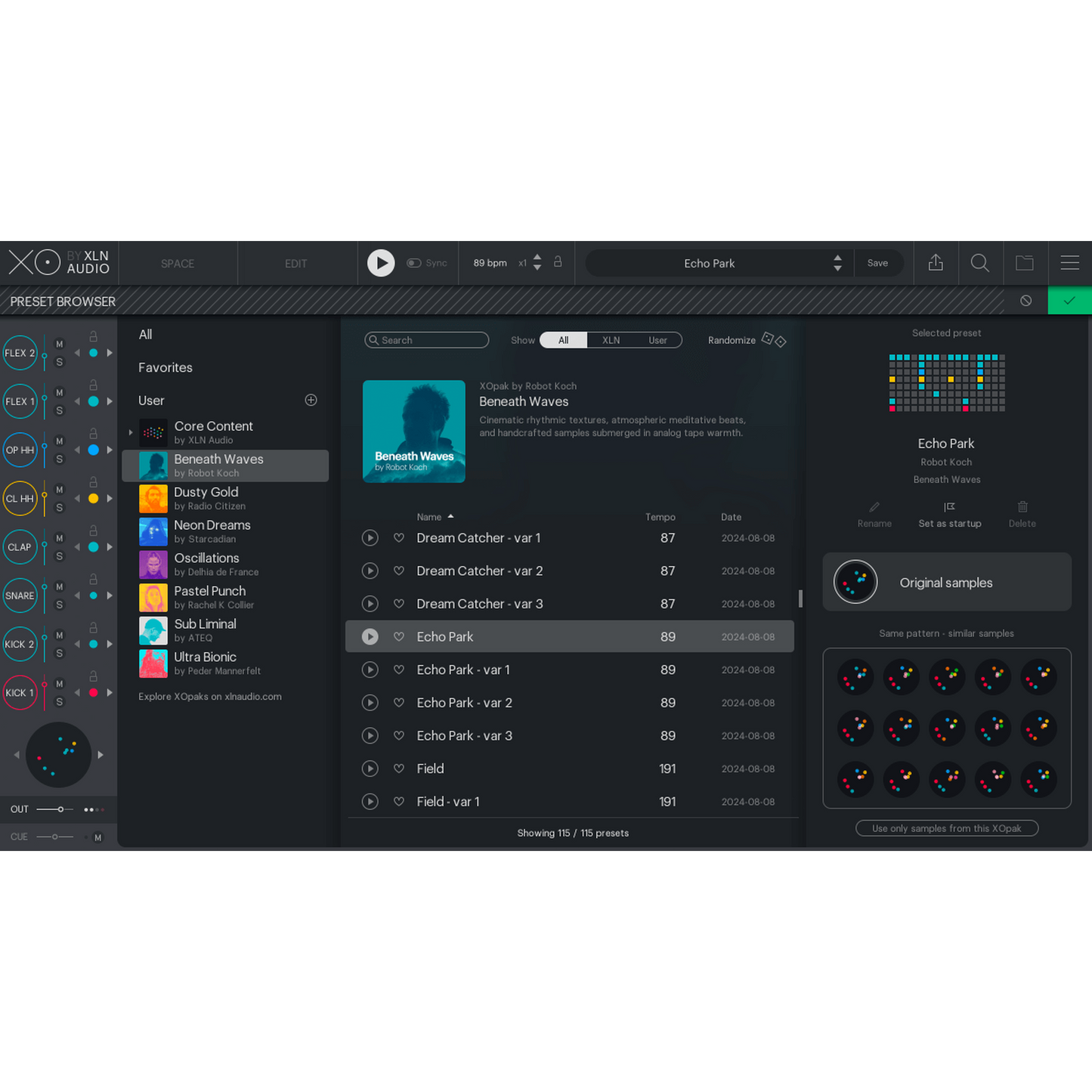Solo the KICK 1 channel
1092x1092 pixels.
[x=60, y=702]
